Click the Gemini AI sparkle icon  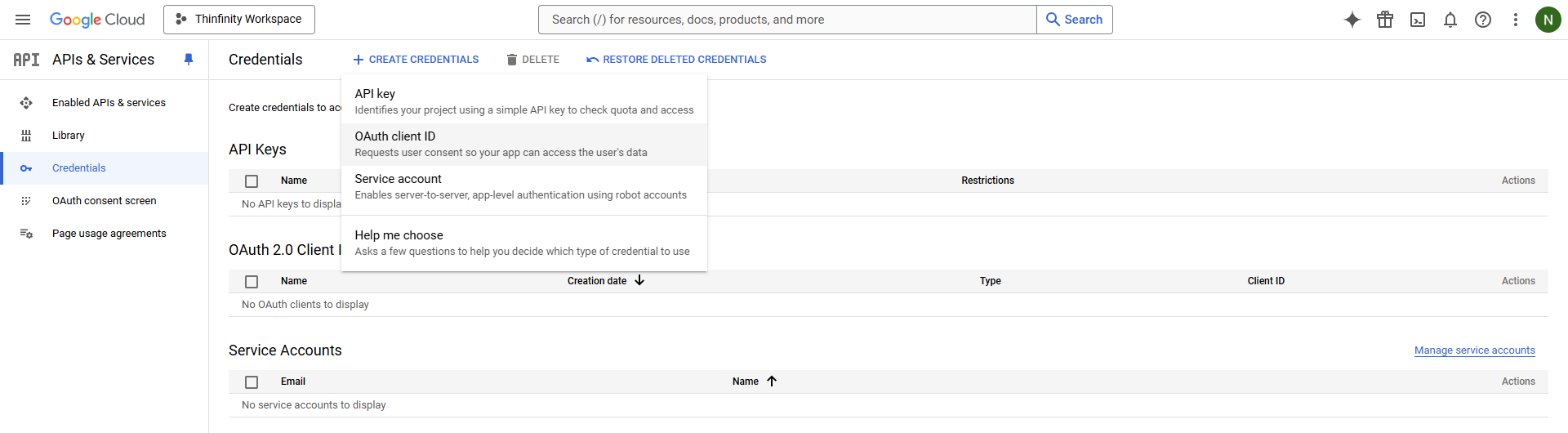coord(1352,20)
